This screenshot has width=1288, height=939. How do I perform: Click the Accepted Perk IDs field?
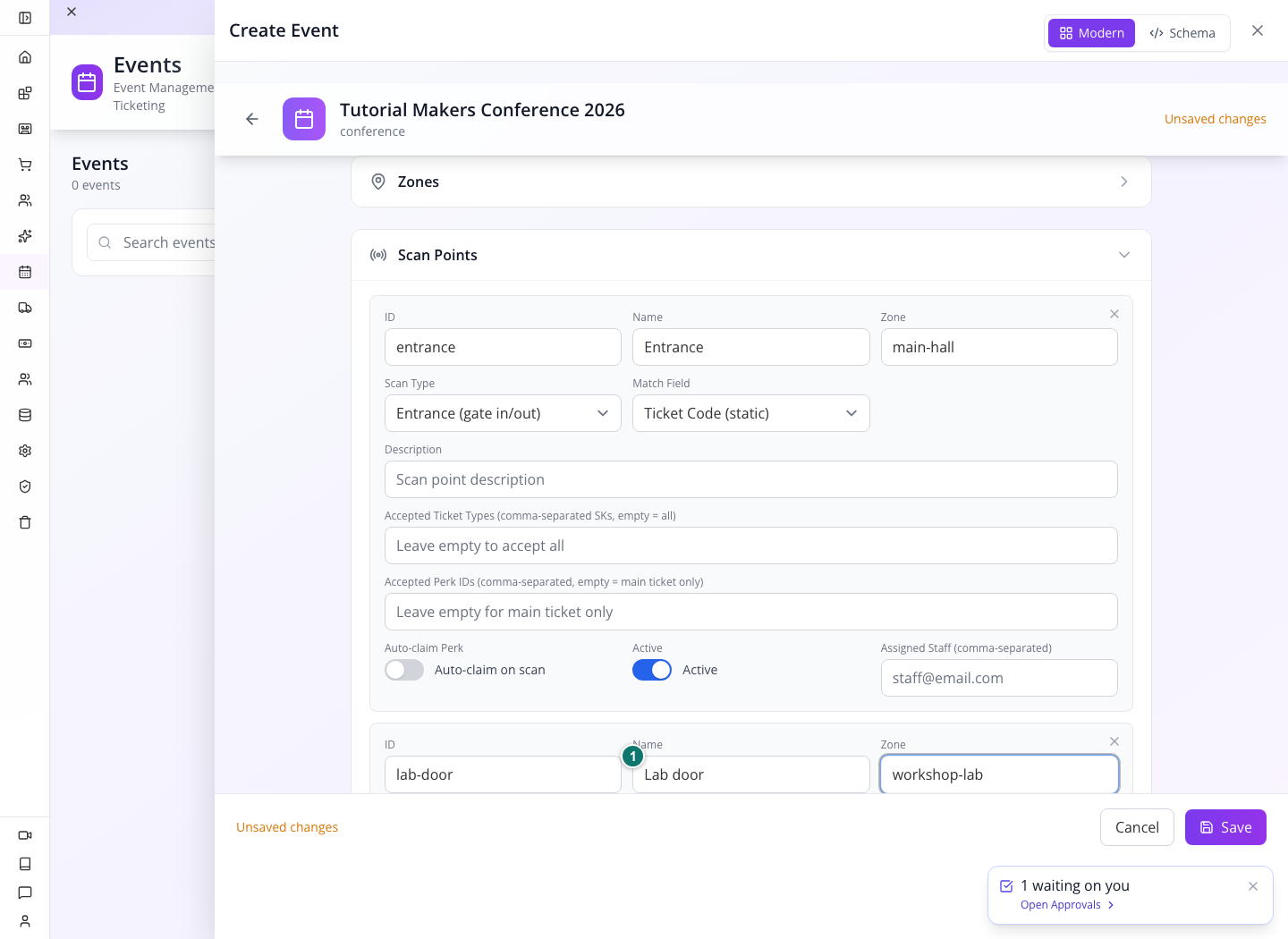(x=751, y=612)
